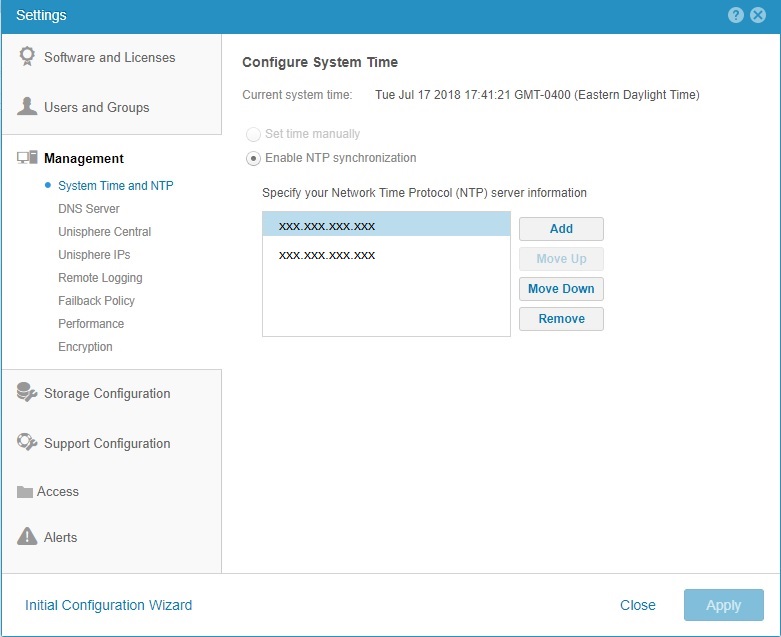Click the Software and Licenses ribbon icon

coord(27,57)
